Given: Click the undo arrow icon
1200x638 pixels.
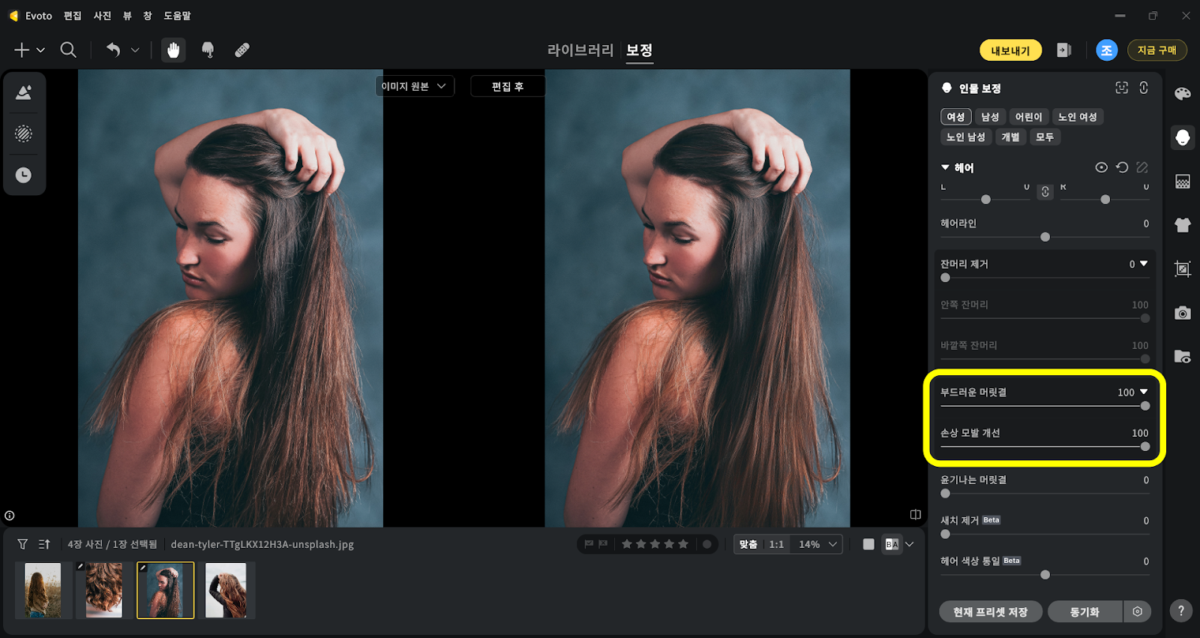Looking at the screenshot, I should (113, 50).
